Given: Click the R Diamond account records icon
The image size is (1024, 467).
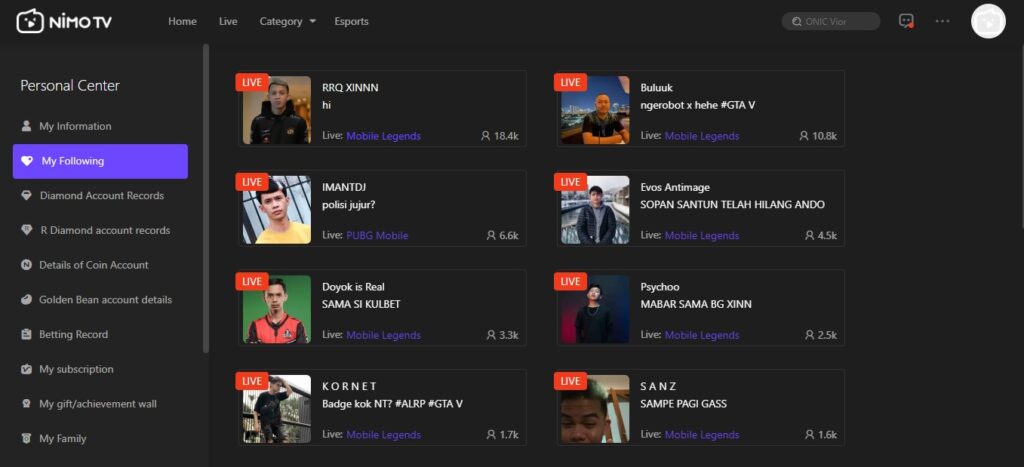Looking at the screenshot, I should point(26,230).
